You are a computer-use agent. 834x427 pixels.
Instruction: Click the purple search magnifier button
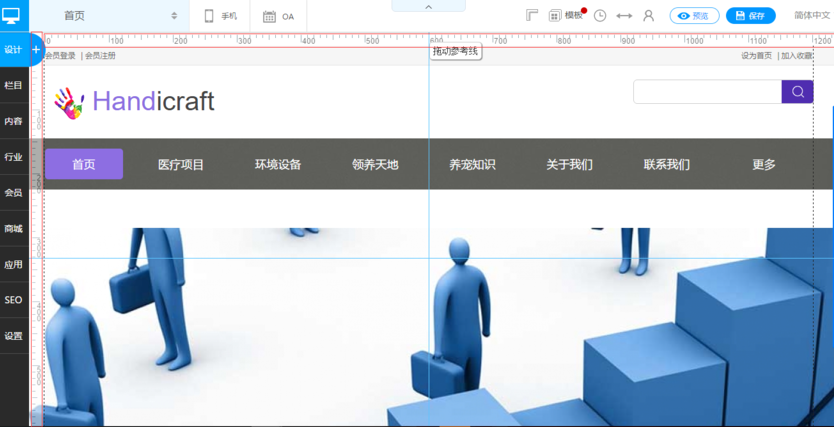pyautogui.click(x=797, y=91)
